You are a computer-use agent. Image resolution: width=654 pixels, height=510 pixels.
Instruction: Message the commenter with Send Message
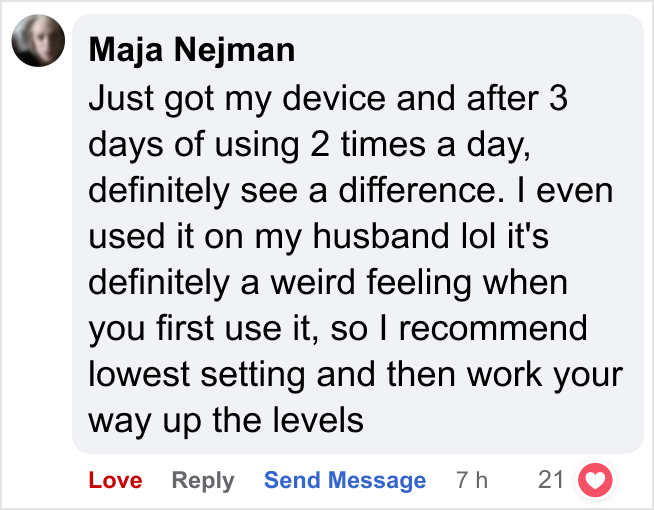click(345, 481)
